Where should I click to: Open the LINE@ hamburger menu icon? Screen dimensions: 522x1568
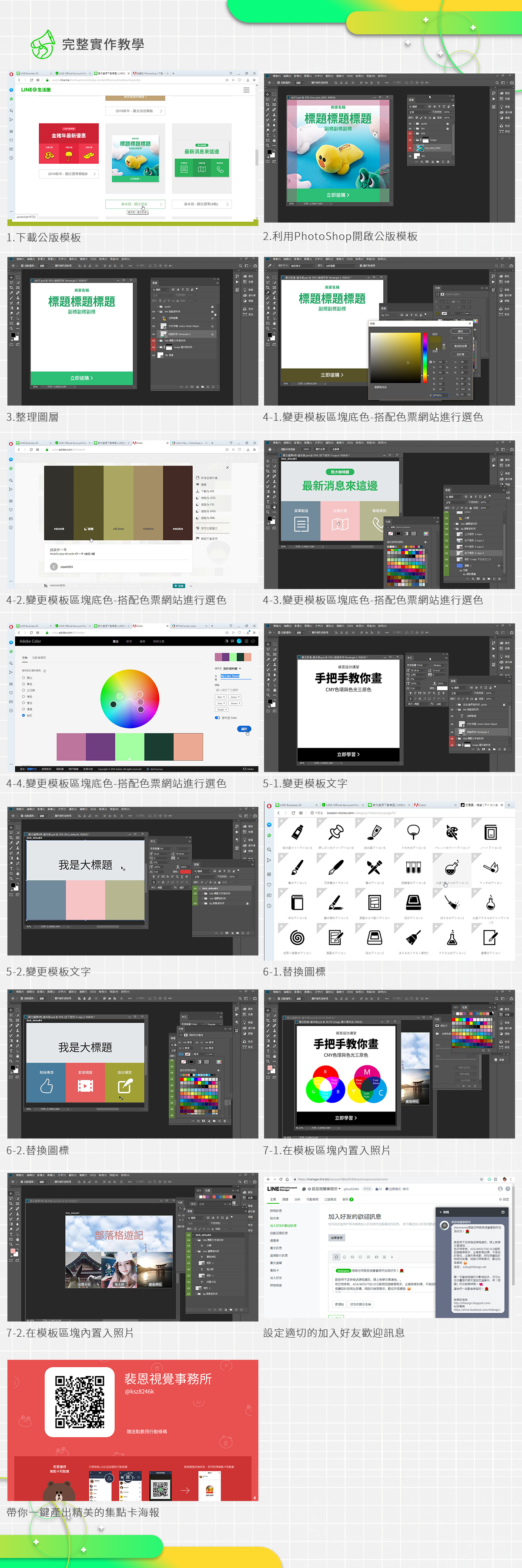pos(246,90)
